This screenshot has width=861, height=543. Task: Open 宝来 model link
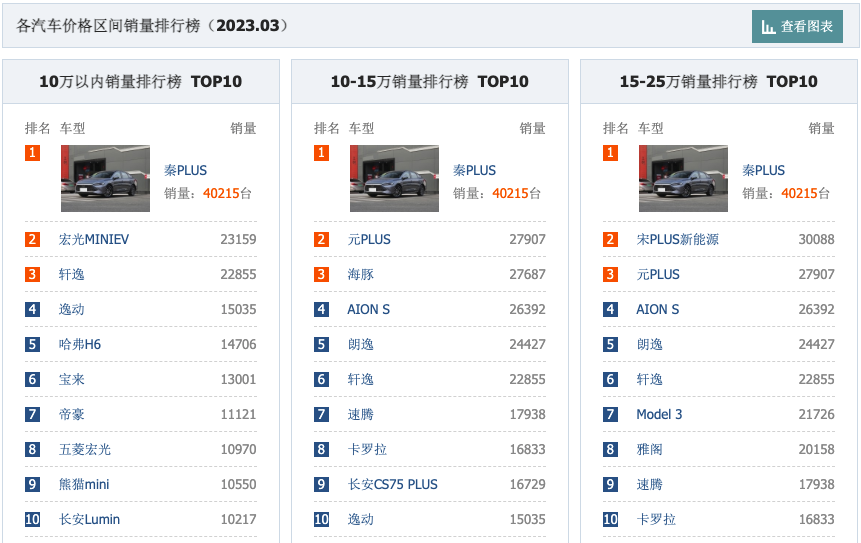point(71,379)
